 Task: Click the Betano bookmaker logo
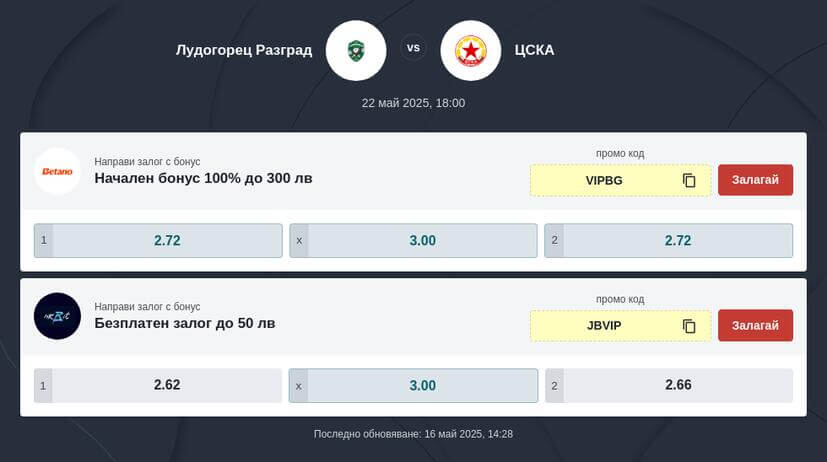(x=57, y=171)
